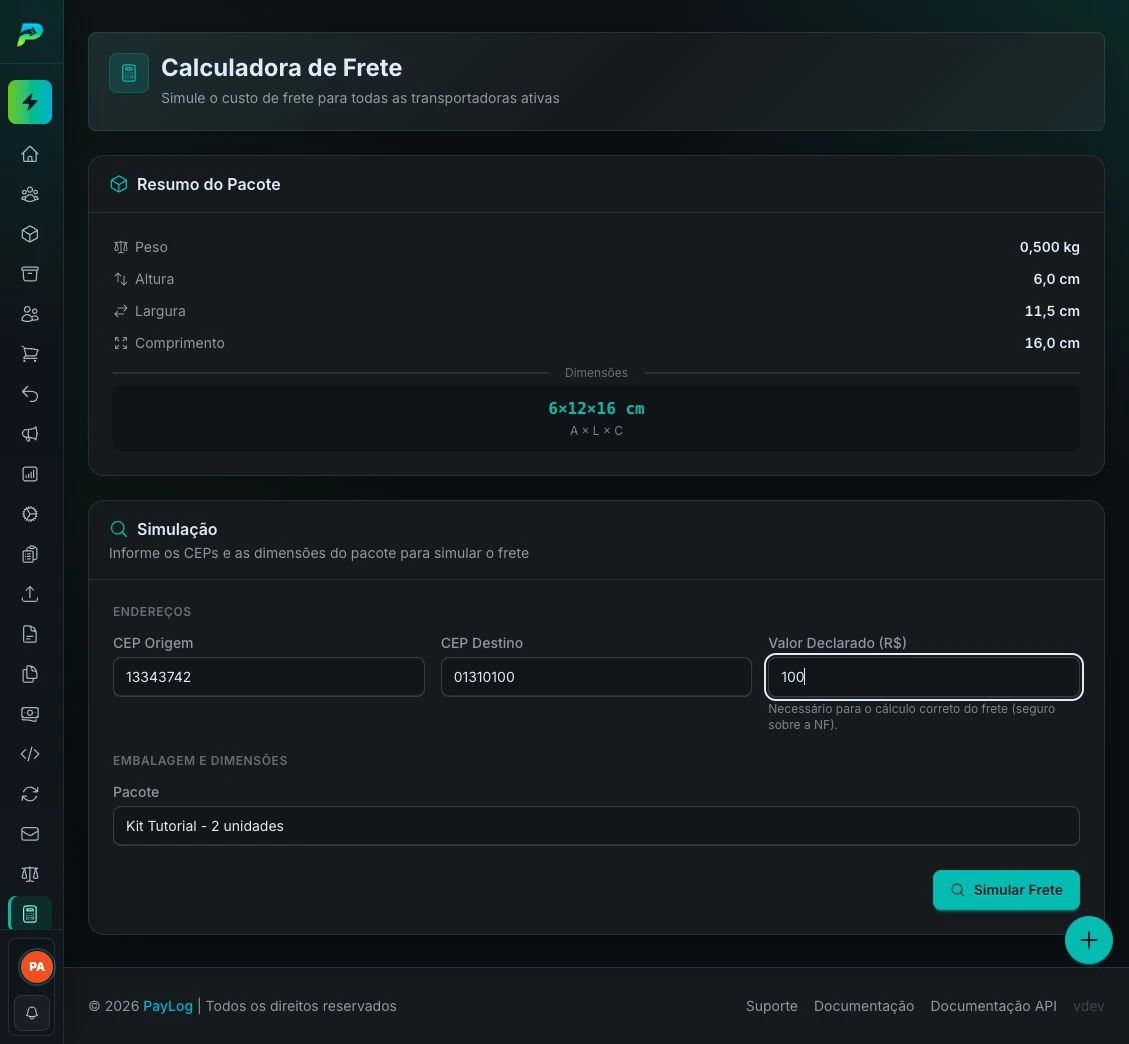Open the return arrow sidebar icon
Screen dimensions: 1129x1044
[x=30, y=394]
